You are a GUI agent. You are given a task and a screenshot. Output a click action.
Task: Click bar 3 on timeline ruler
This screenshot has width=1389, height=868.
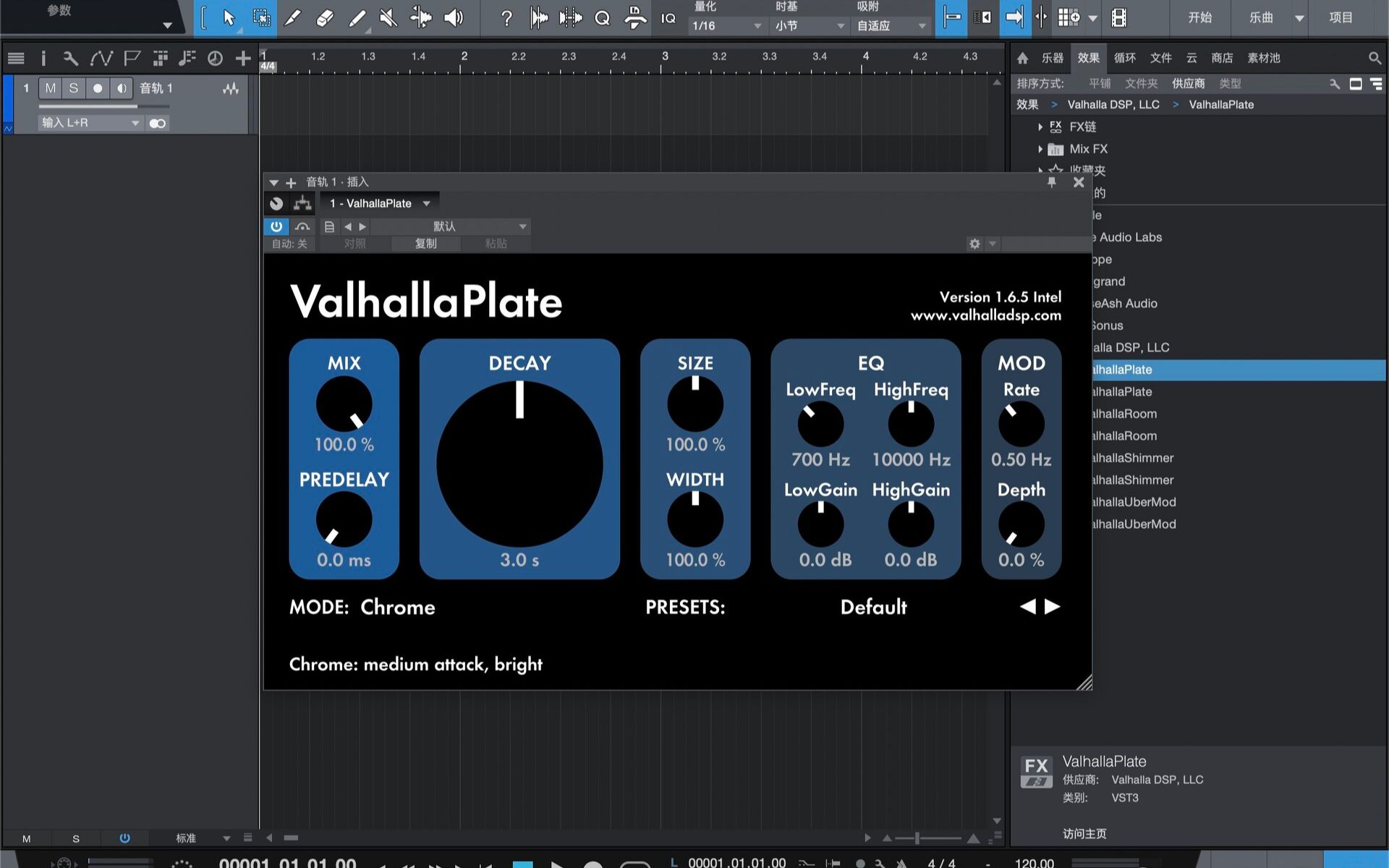(665, 56)
